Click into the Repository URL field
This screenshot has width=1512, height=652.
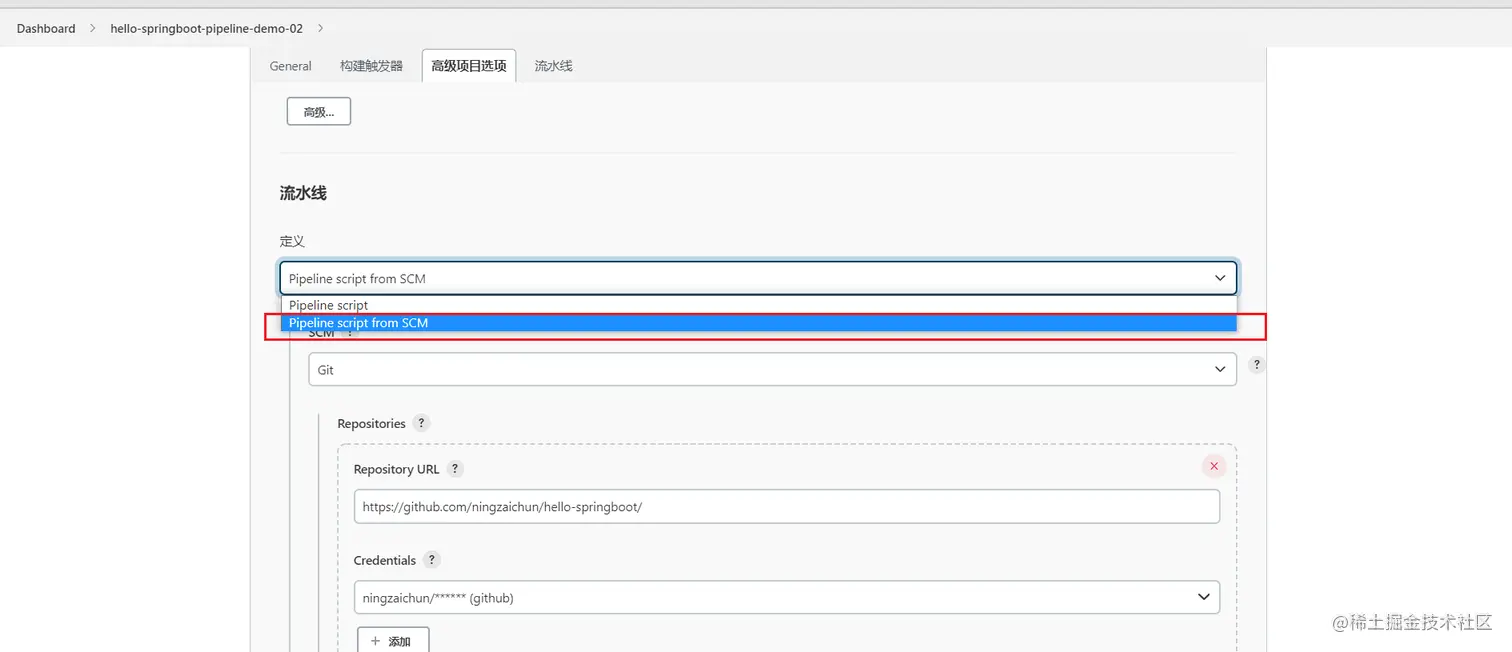point(786,507)
